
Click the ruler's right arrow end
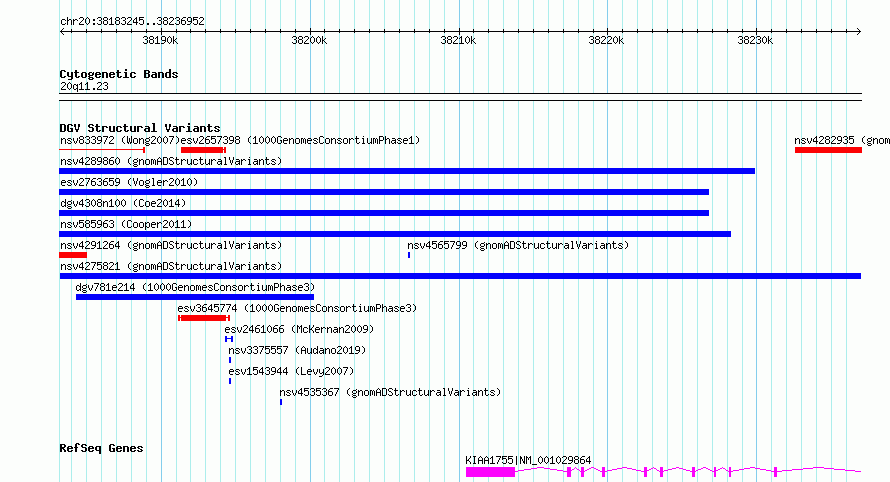pyautogui.click(x=859, y=31)
